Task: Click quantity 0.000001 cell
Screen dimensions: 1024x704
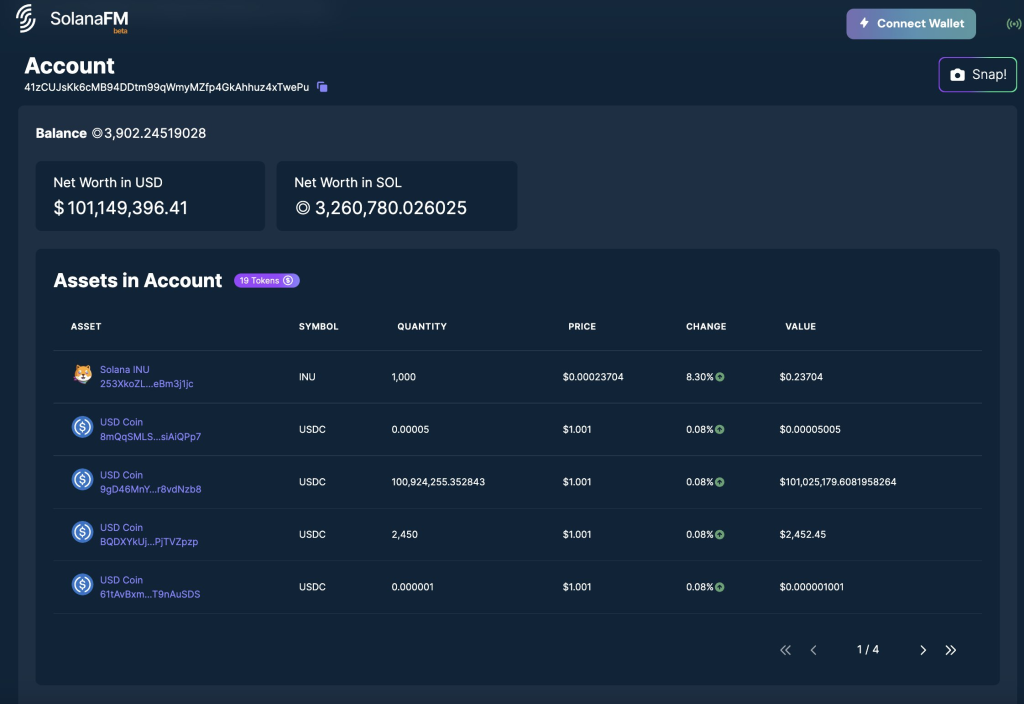Action: click(x=412, y=586)
